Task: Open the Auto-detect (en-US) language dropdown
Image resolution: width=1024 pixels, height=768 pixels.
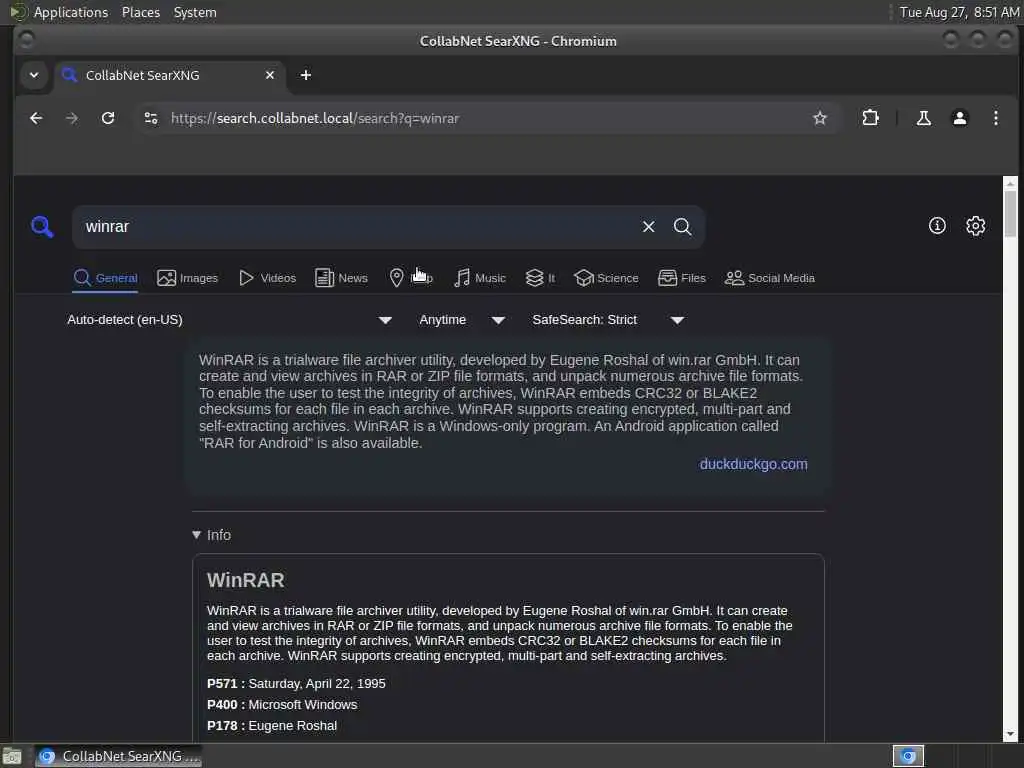Action: click(229, 320)
